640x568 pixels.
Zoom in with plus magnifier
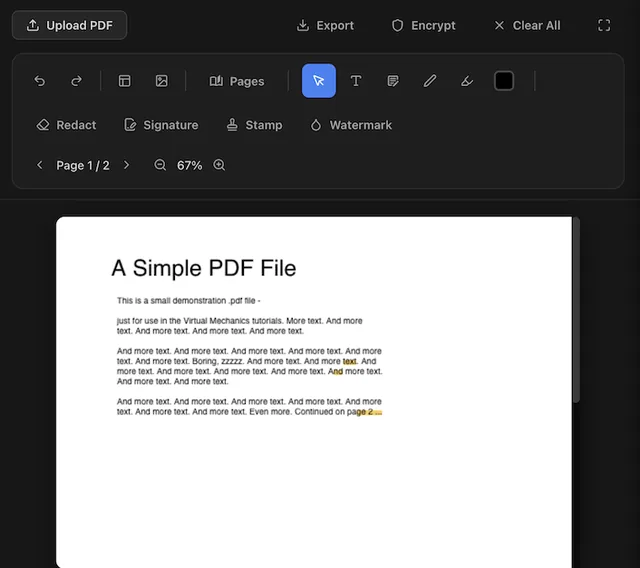click(x=219, y=165)
